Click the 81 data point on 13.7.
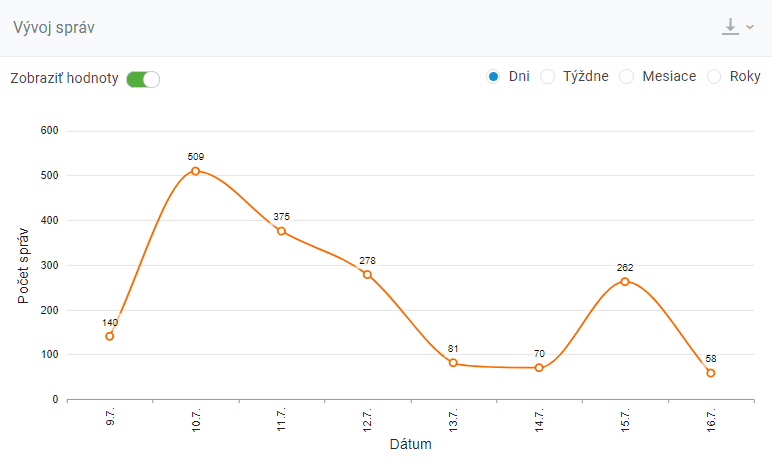The height and width of the screenshot is (467, 772). click(453, 363)
